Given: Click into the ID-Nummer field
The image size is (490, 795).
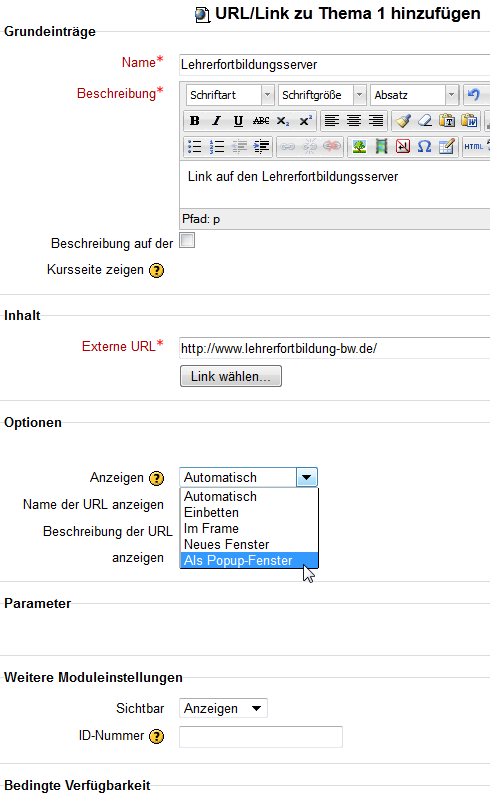Looking at the screenshot, I should (x=261, y=737).
